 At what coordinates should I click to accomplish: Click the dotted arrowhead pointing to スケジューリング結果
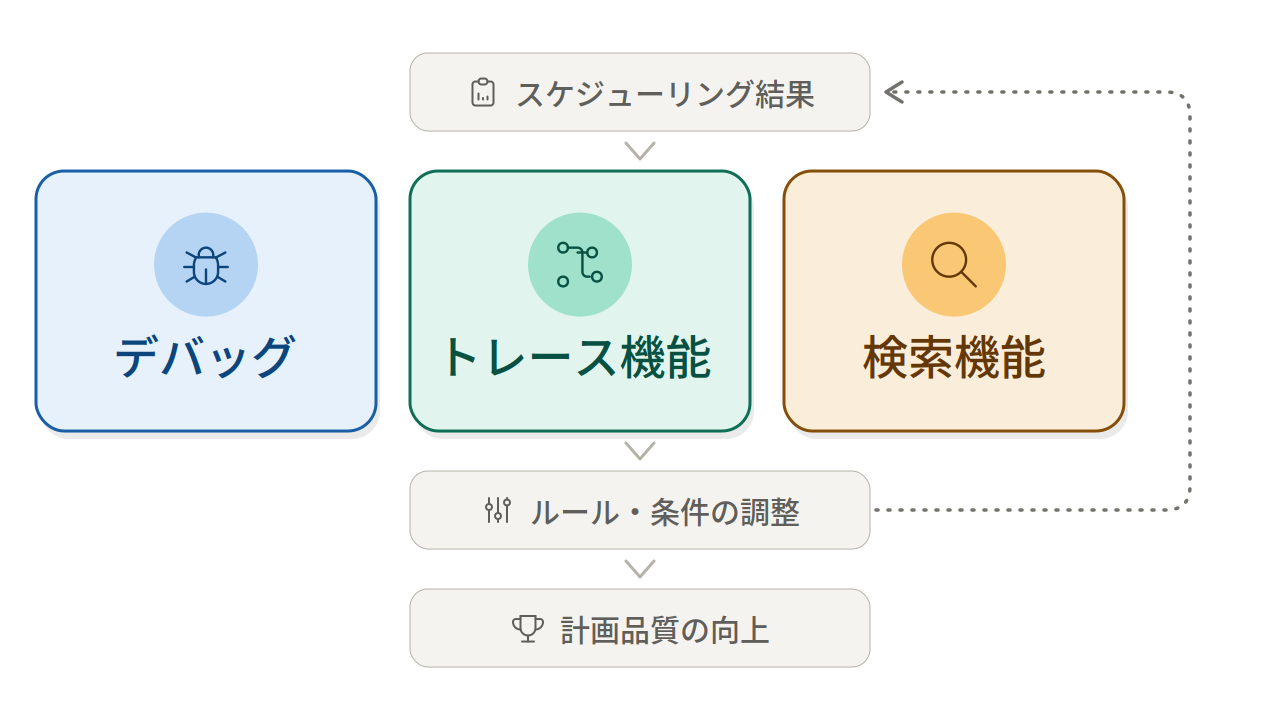tap(894, 92)
